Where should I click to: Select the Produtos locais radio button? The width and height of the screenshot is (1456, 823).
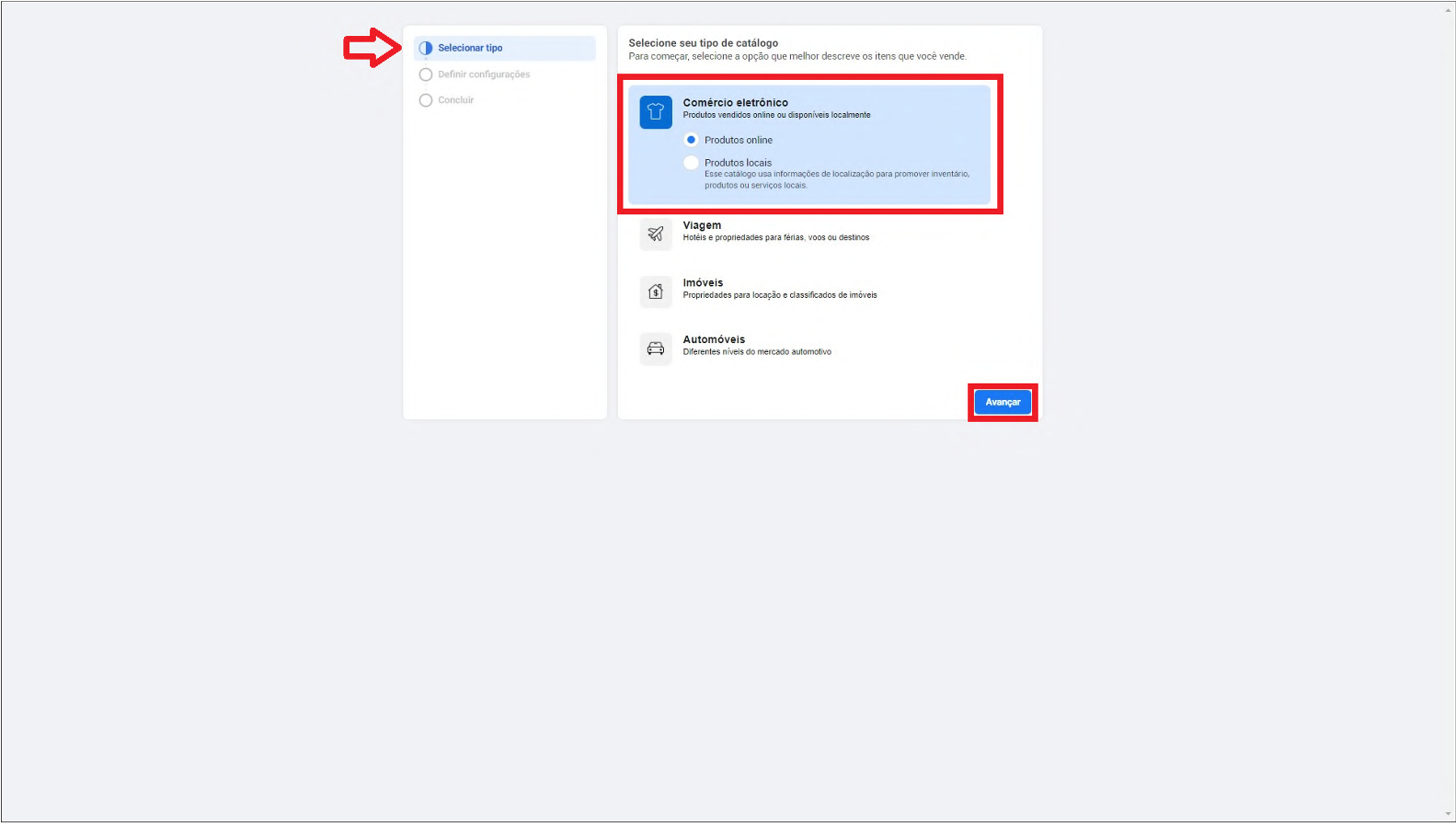pyautogui.click(x=691, y=163)
